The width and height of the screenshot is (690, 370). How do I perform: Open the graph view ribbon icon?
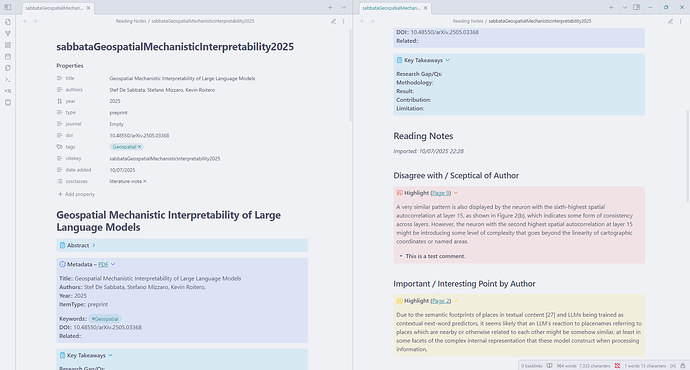pyautogui.click(x=8, y=33)
